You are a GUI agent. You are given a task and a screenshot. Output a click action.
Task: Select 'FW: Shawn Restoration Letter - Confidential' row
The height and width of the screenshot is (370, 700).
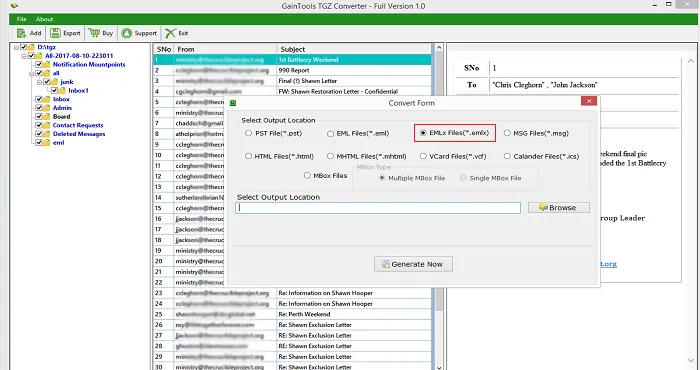click(x=292, y=91)
